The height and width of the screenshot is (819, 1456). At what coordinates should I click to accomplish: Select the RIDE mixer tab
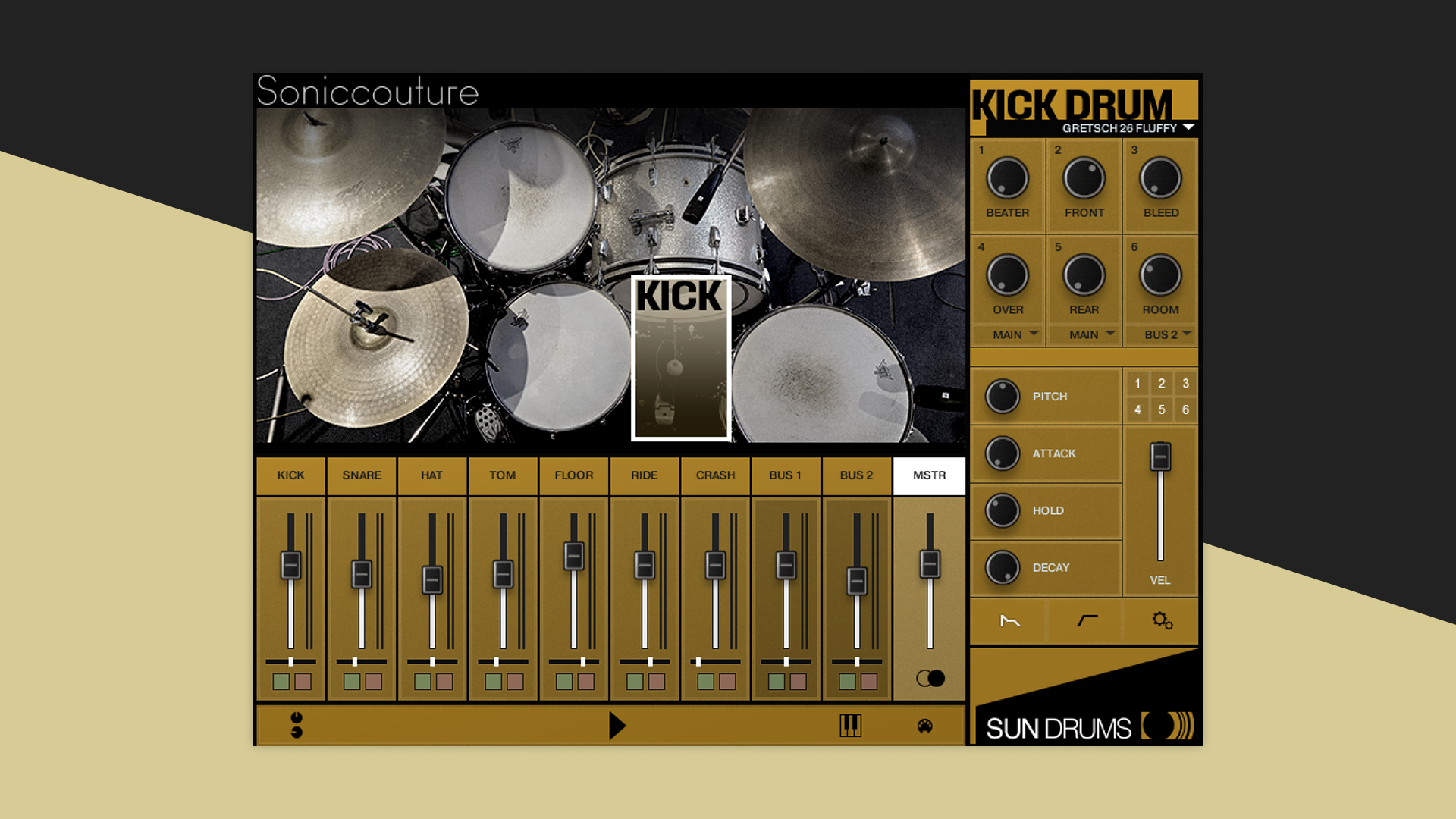645,475
